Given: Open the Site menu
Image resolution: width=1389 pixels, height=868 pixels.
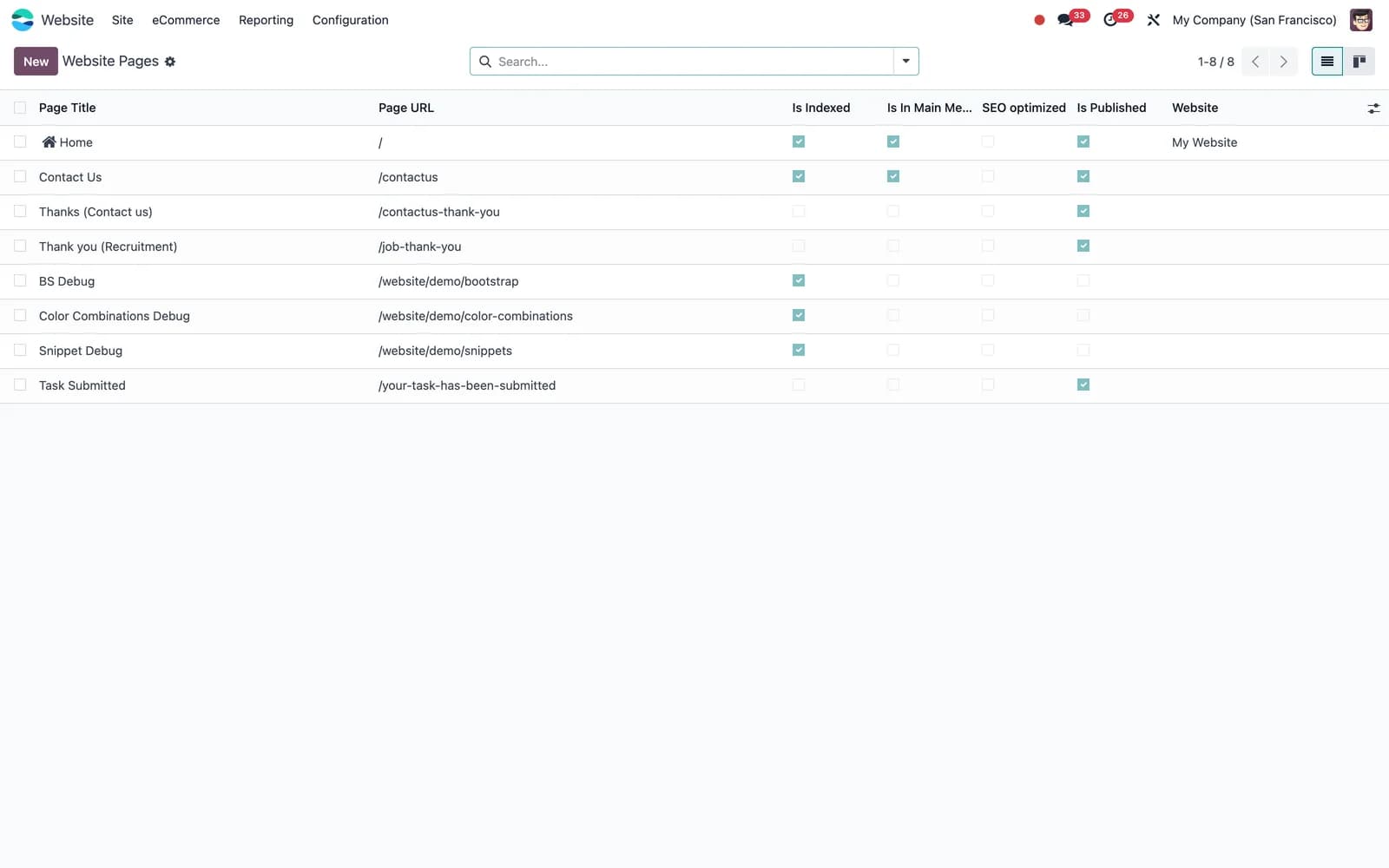Looking at the screenshot, I should [x=122, y=20].
